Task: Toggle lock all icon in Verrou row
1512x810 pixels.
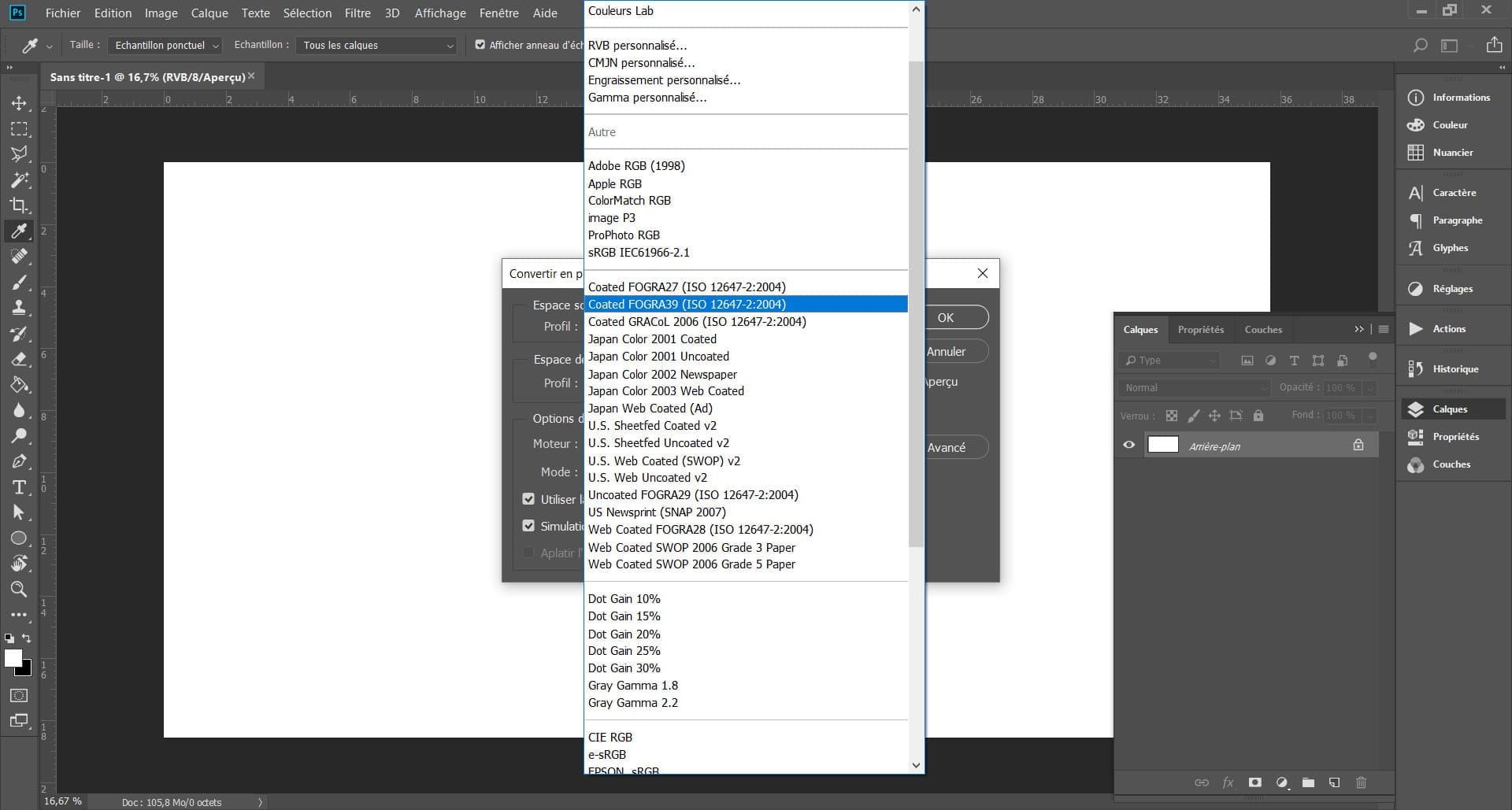Action: tap(1258, 416)
